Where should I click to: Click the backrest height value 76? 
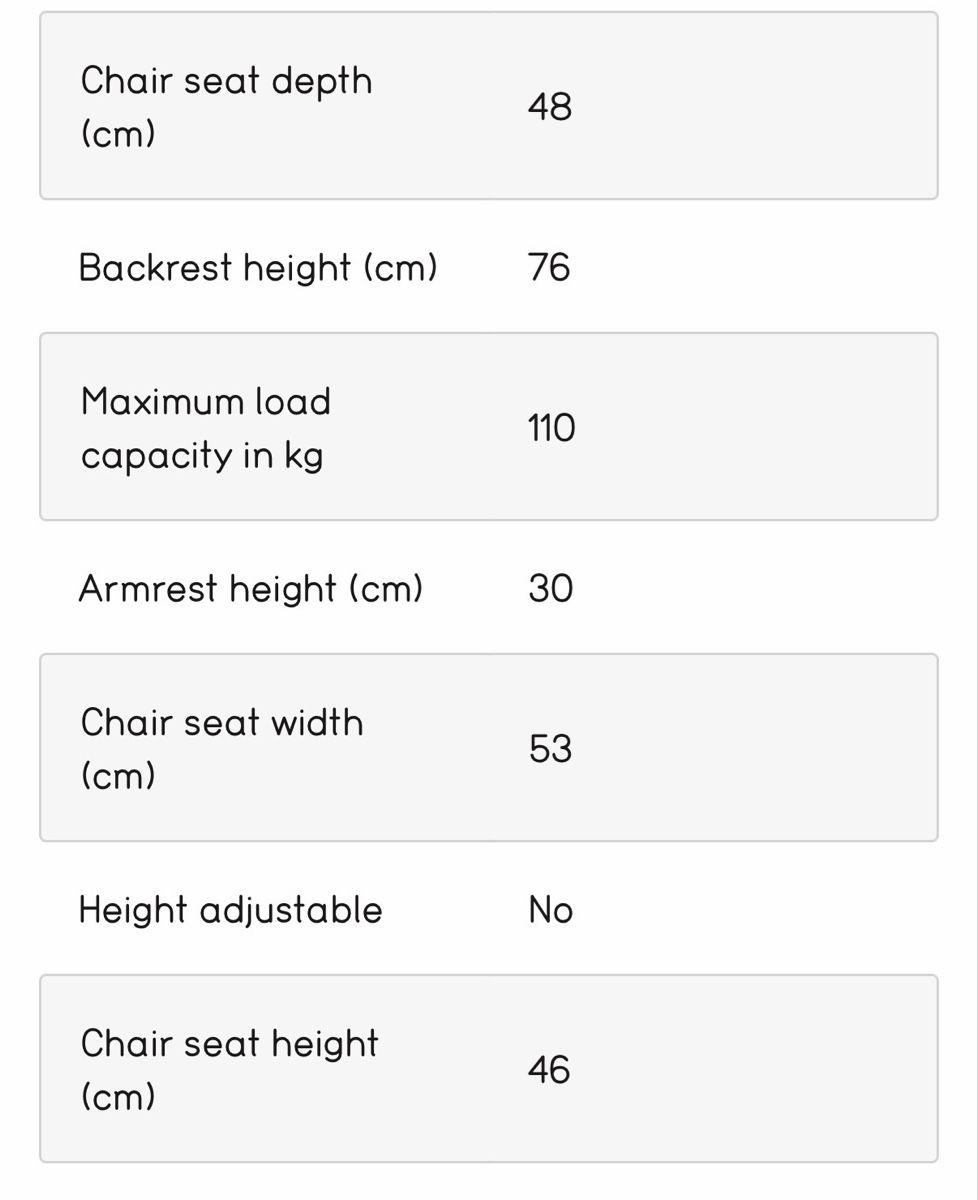(x=549, y=267)
